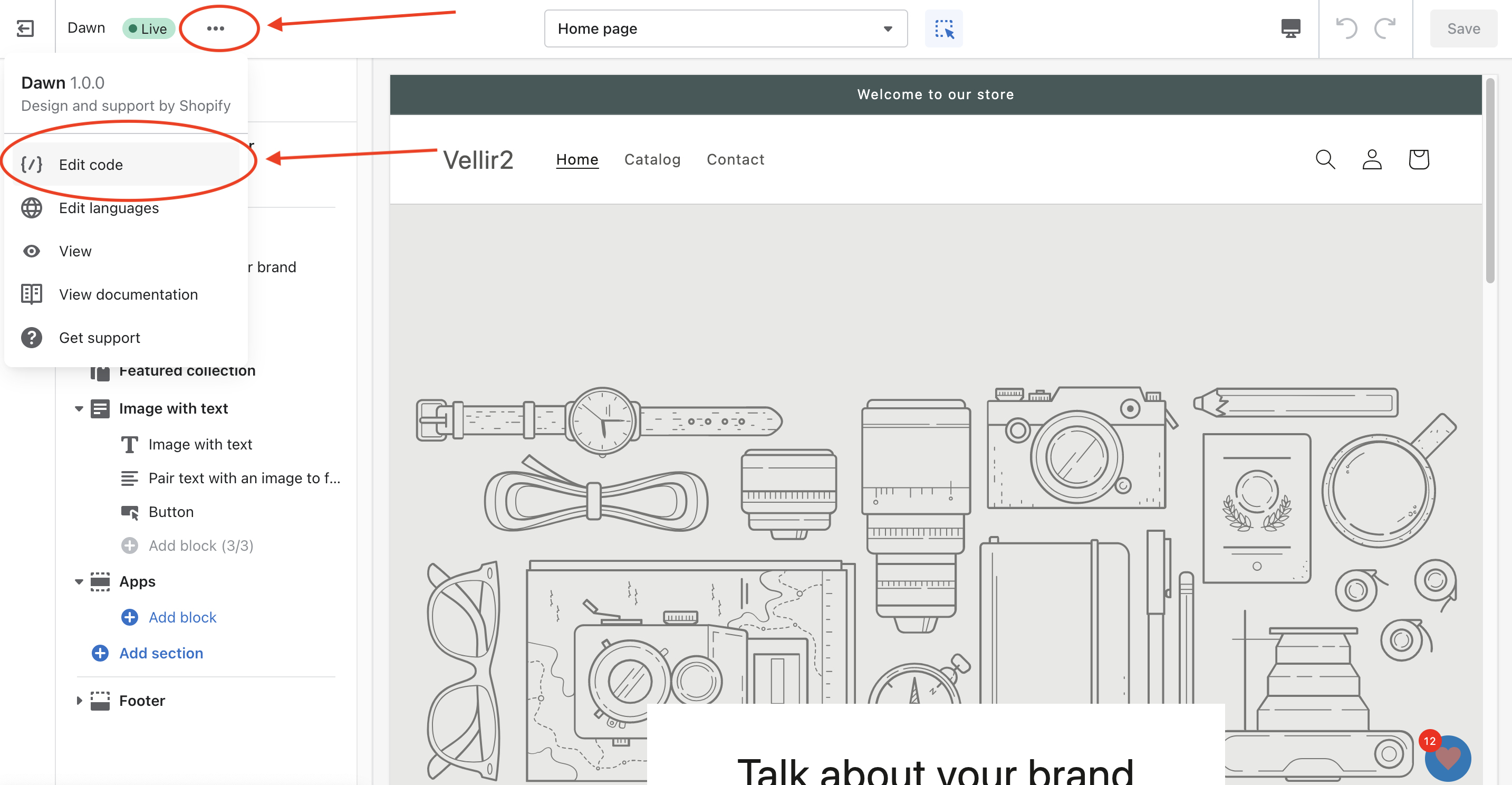
Task: Collapse the Image with text section
Action: coord(79,409)
